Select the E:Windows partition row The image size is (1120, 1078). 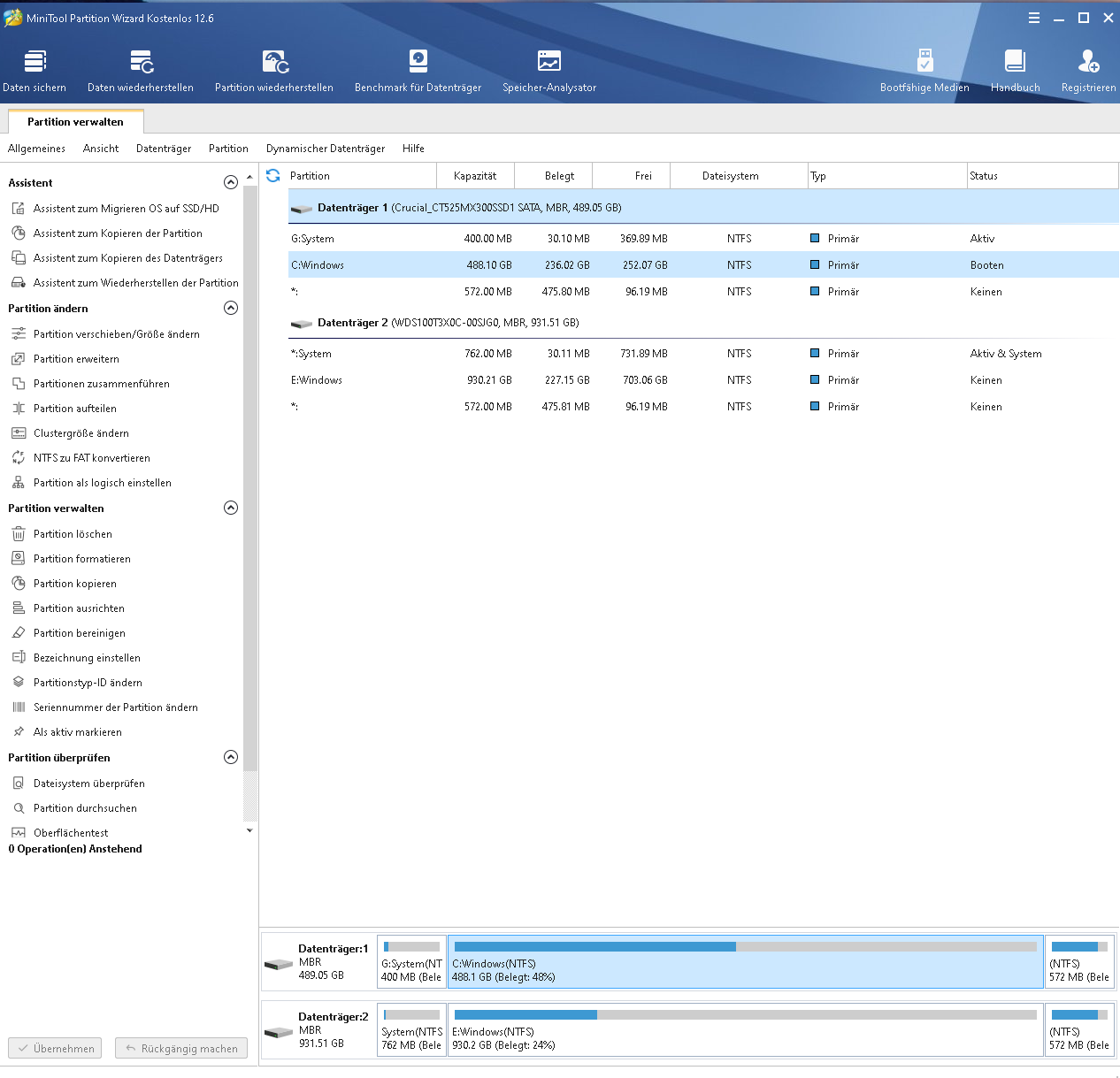pos(703,380)
